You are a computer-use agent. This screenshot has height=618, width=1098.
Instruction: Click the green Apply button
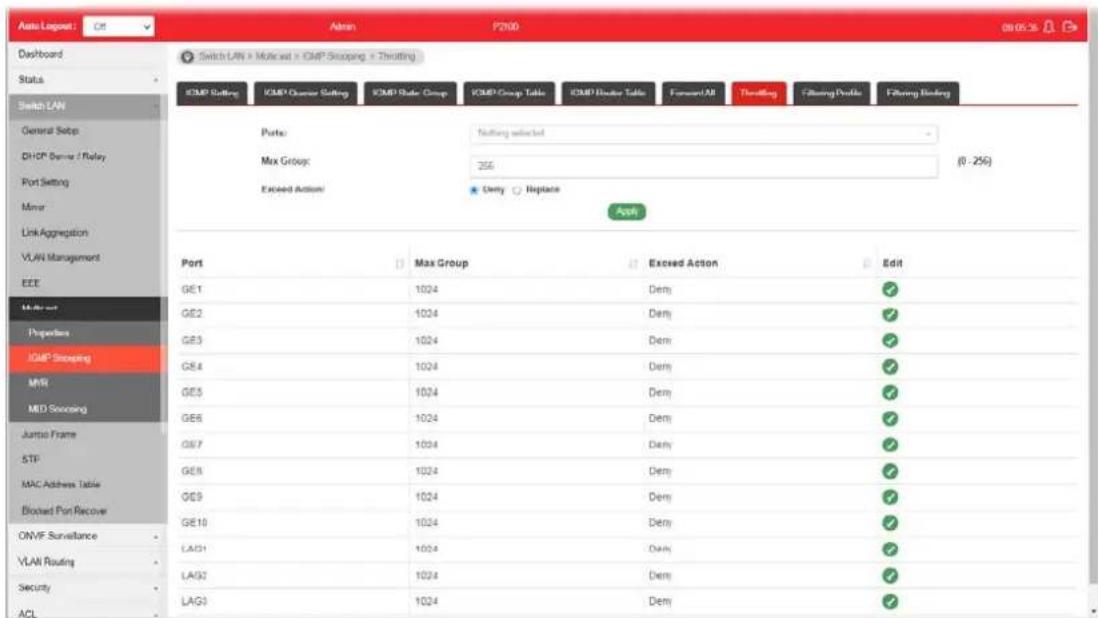tap(627, 211)
